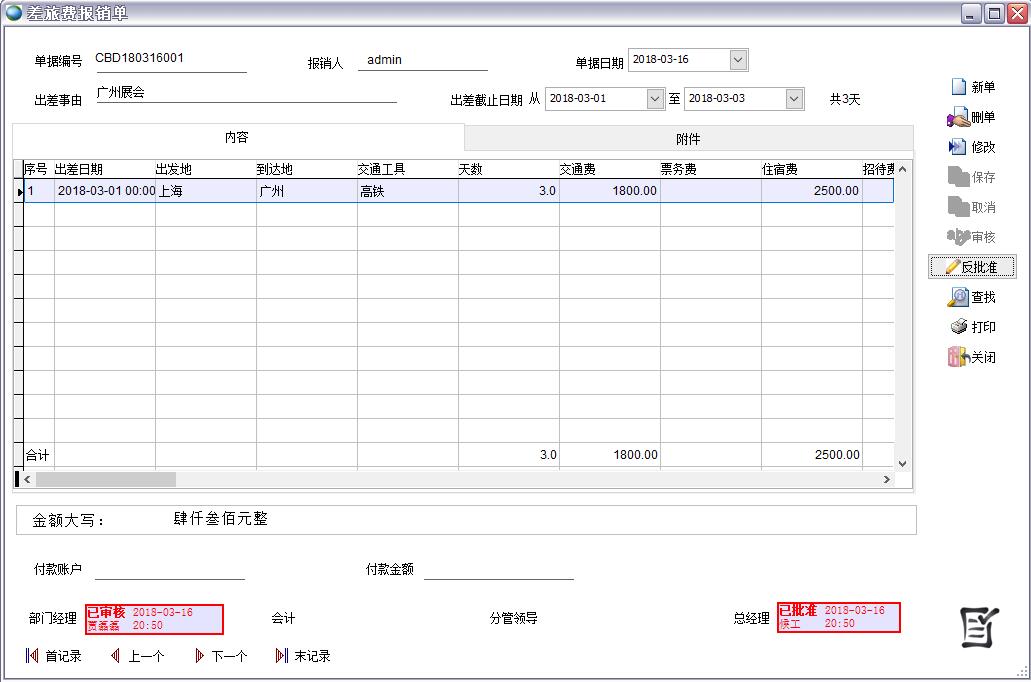
Task: Open 查找 (search) tool
Action: pos(959,297)
